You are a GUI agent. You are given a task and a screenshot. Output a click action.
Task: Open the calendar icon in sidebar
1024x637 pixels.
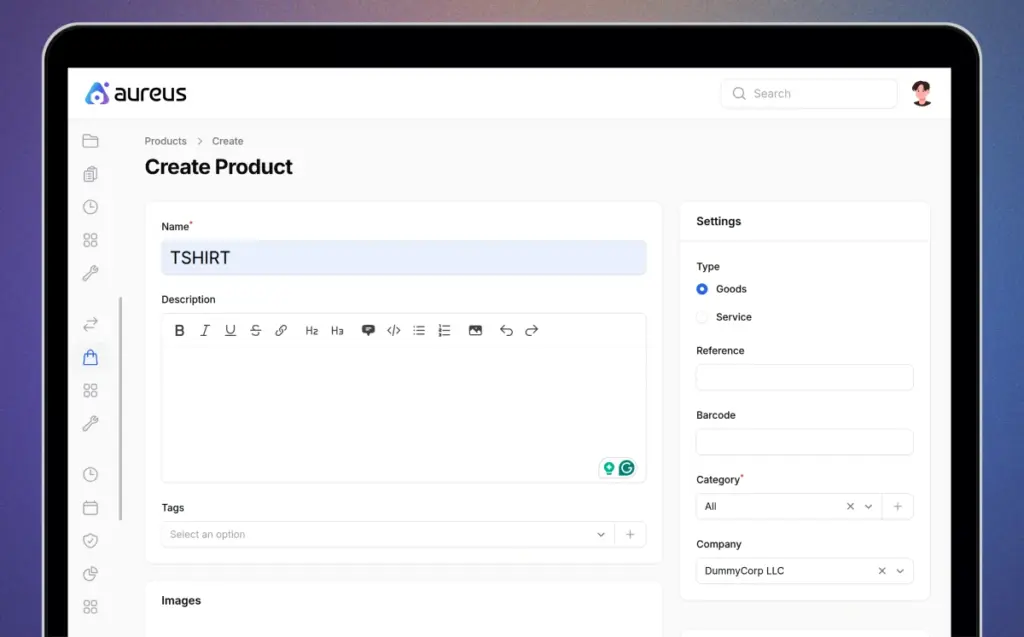click(91, 508)
